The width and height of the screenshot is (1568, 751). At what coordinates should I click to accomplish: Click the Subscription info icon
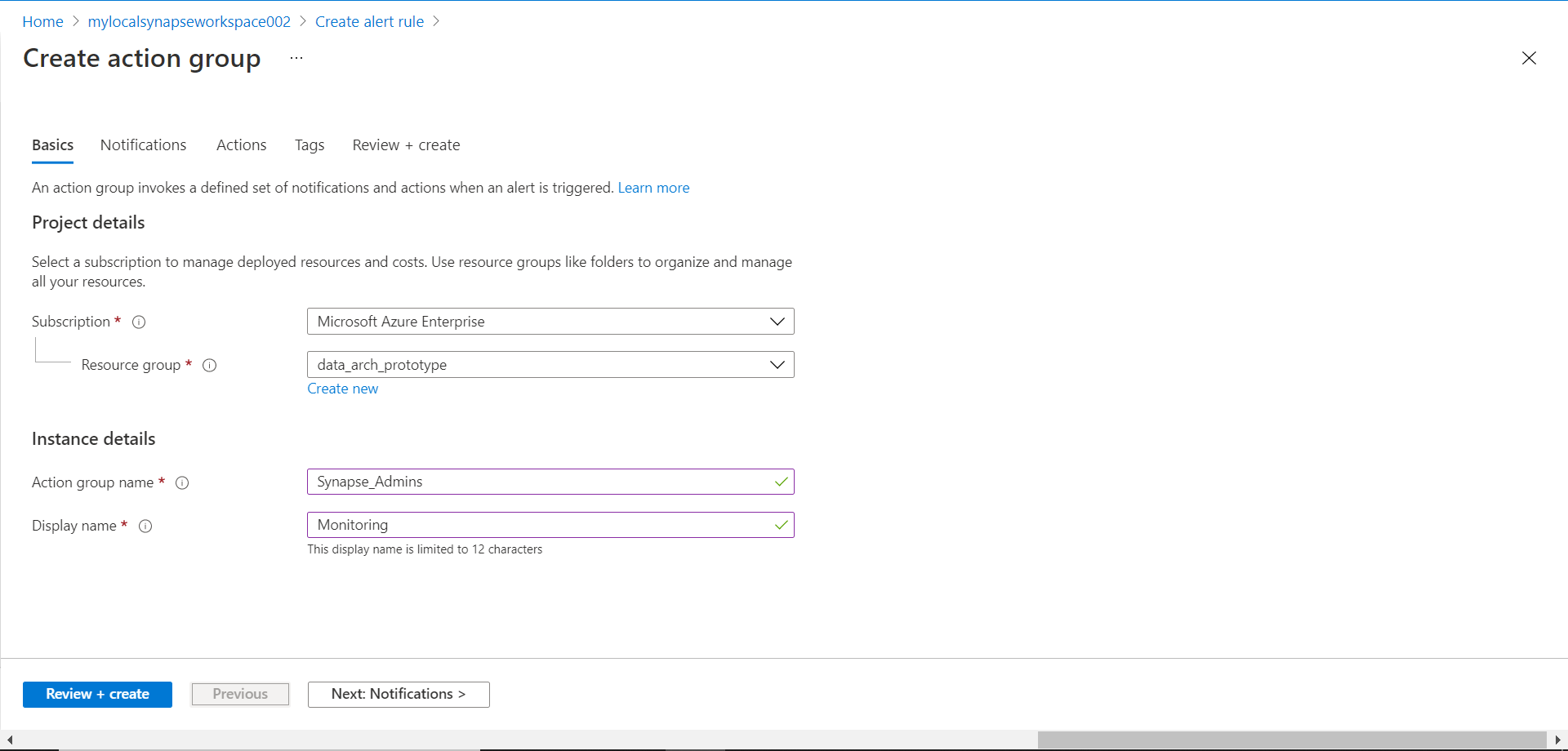tap(139, 322)
